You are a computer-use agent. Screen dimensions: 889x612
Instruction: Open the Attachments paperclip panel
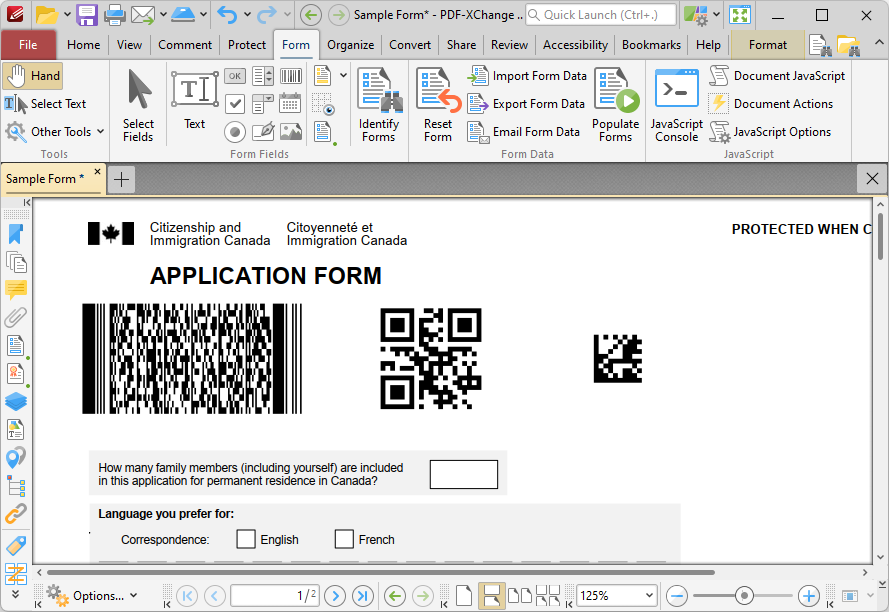click(x=15, y=317)
